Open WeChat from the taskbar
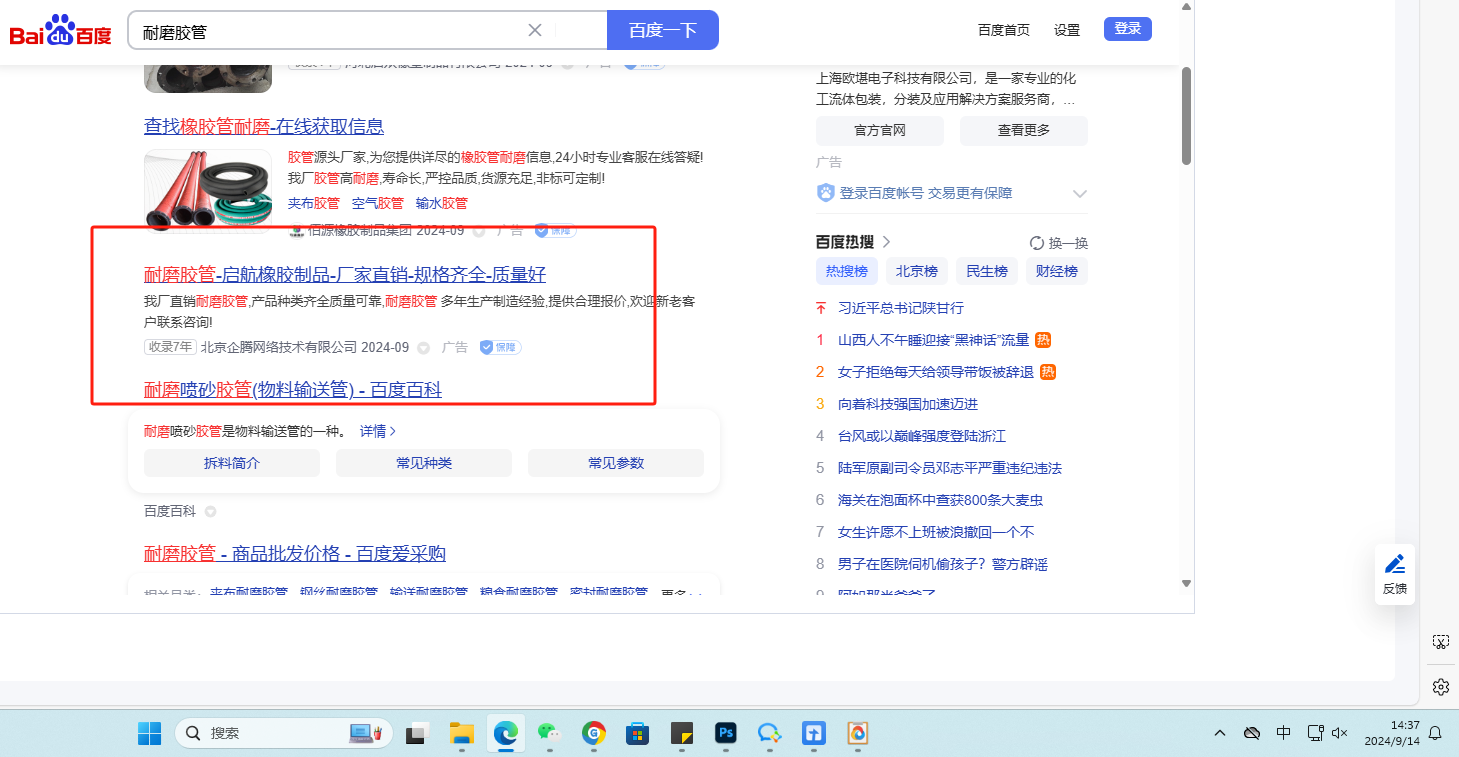1459x757 pixels. 548,733
